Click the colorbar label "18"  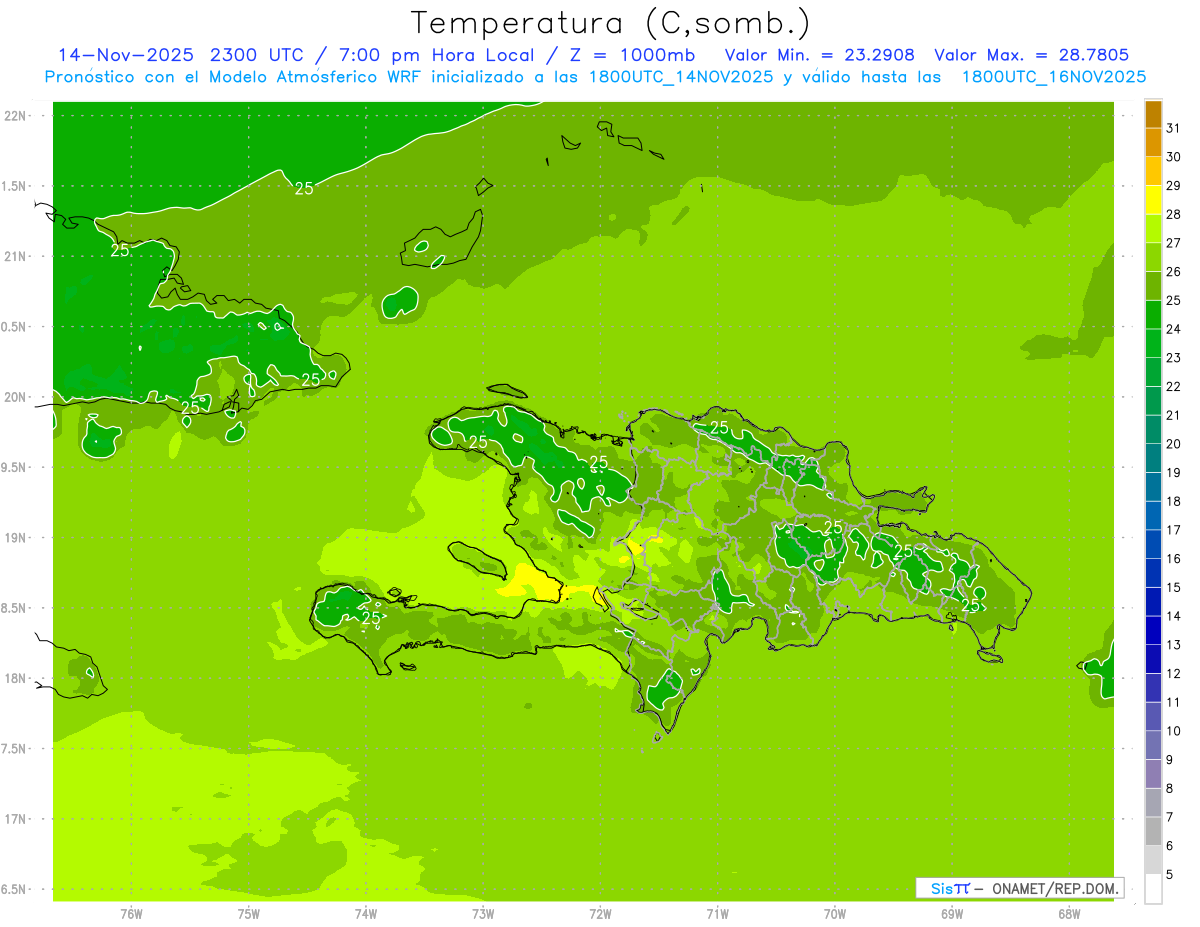pos(1173,501)
